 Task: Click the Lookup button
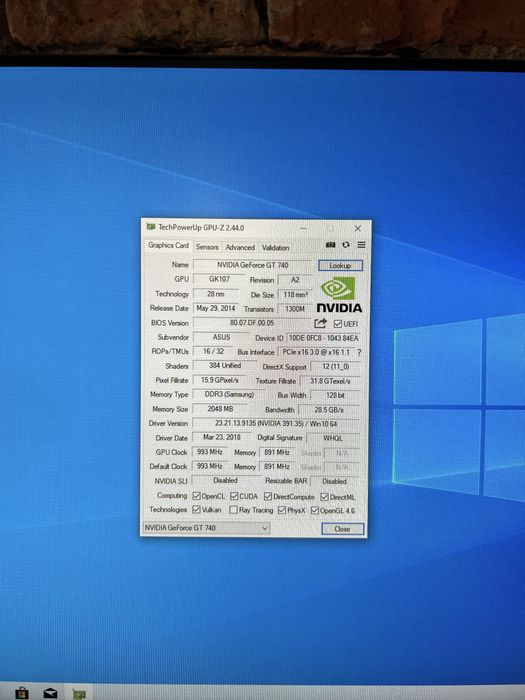340,266
